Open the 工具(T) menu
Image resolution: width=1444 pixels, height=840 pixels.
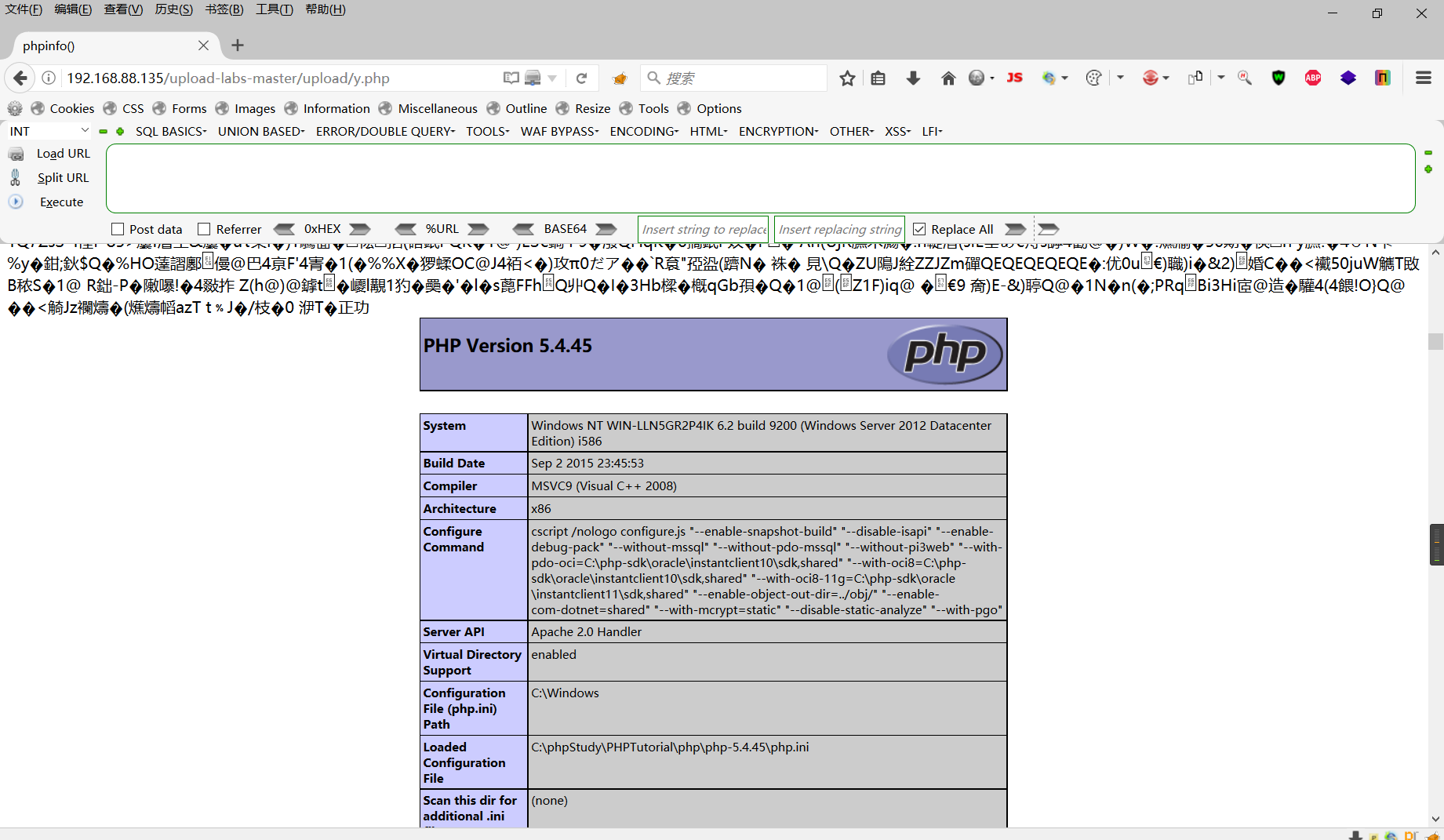point(274,9)
